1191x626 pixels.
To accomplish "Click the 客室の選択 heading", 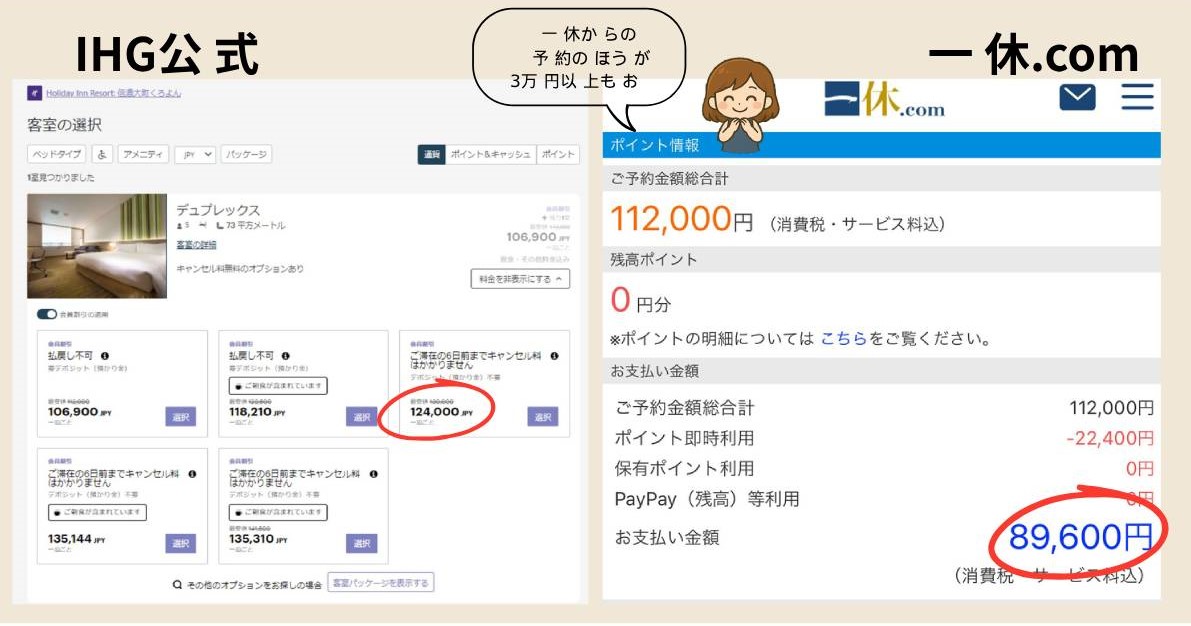I will 65,125.
